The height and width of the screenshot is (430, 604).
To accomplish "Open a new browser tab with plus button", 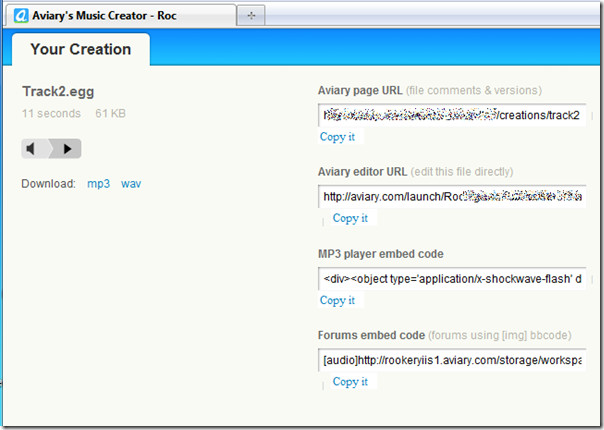I will pos(251,16).
